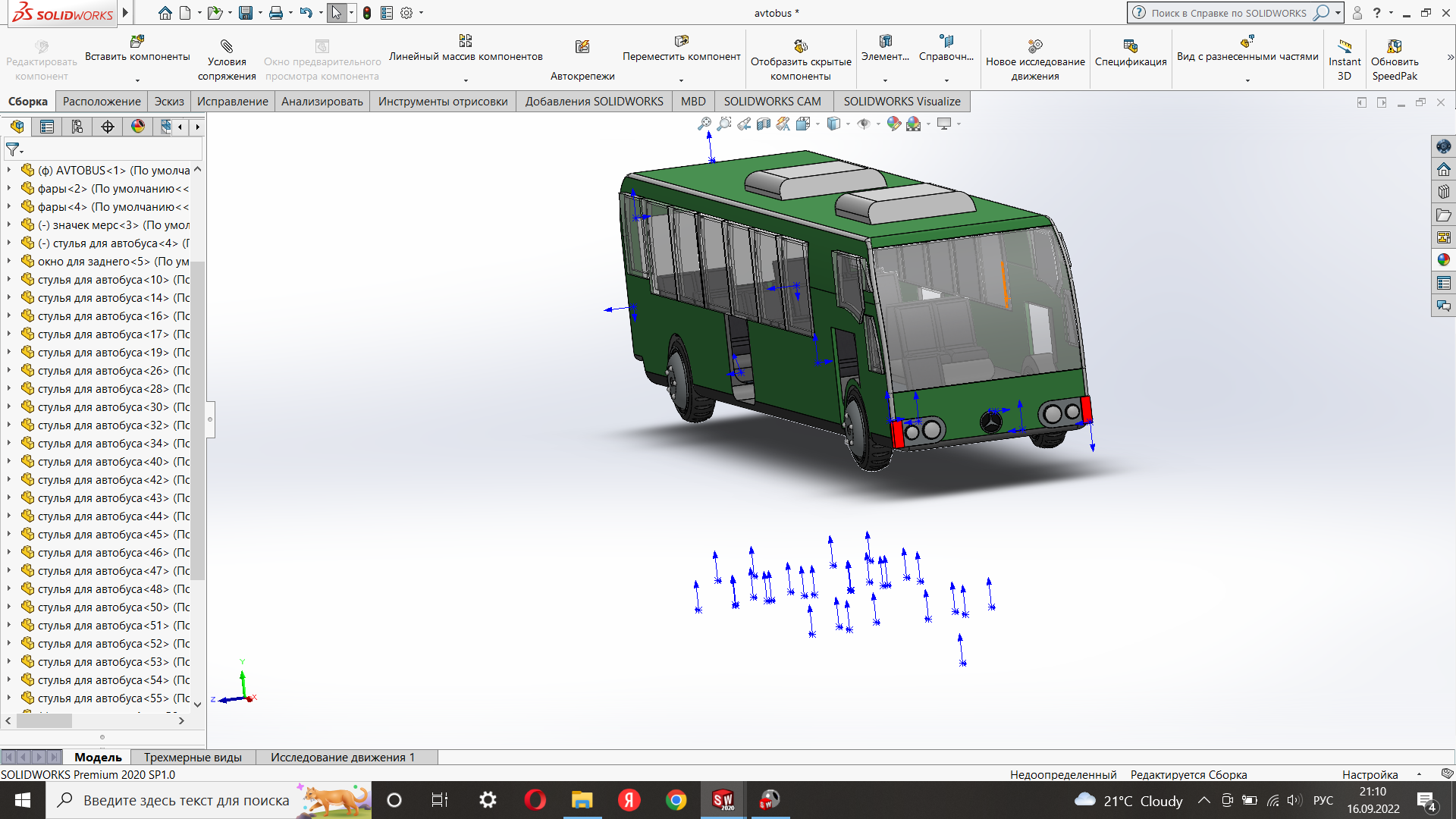Open the ConfigurationManager panel tab
The height and width of the screenshot is (819, 1456).
pos(77,127)
